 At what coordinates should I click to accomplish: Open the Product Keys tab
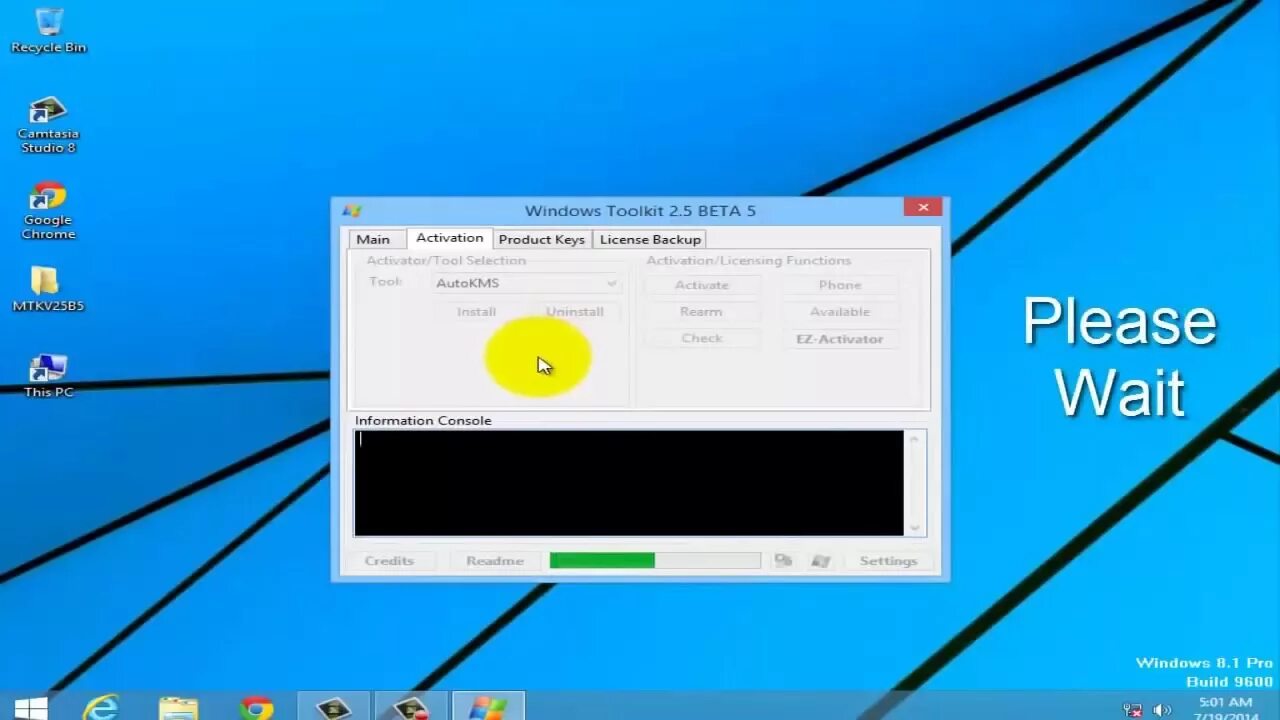(542, 239)
